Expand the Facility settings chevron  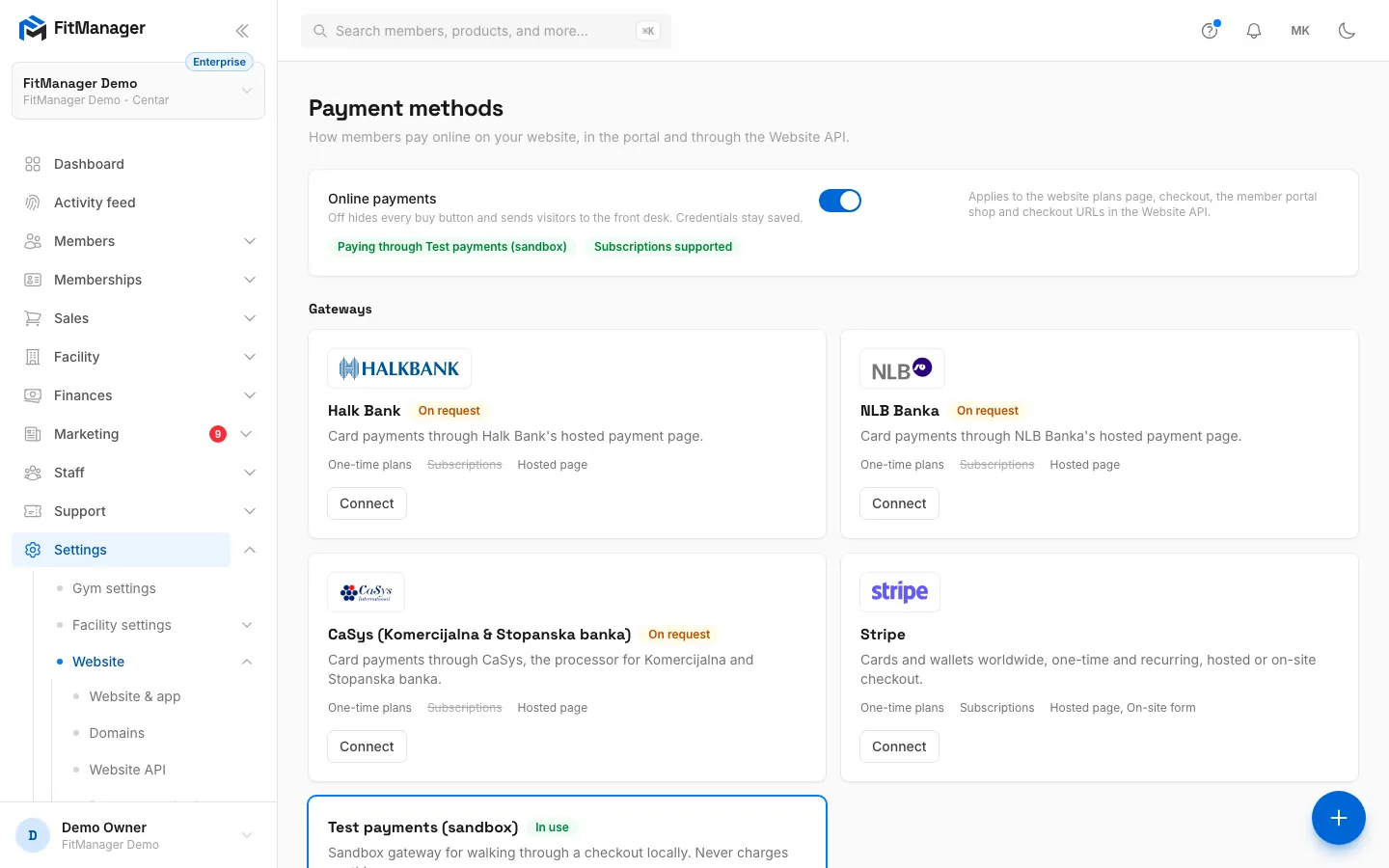click(x=247, y=625)
